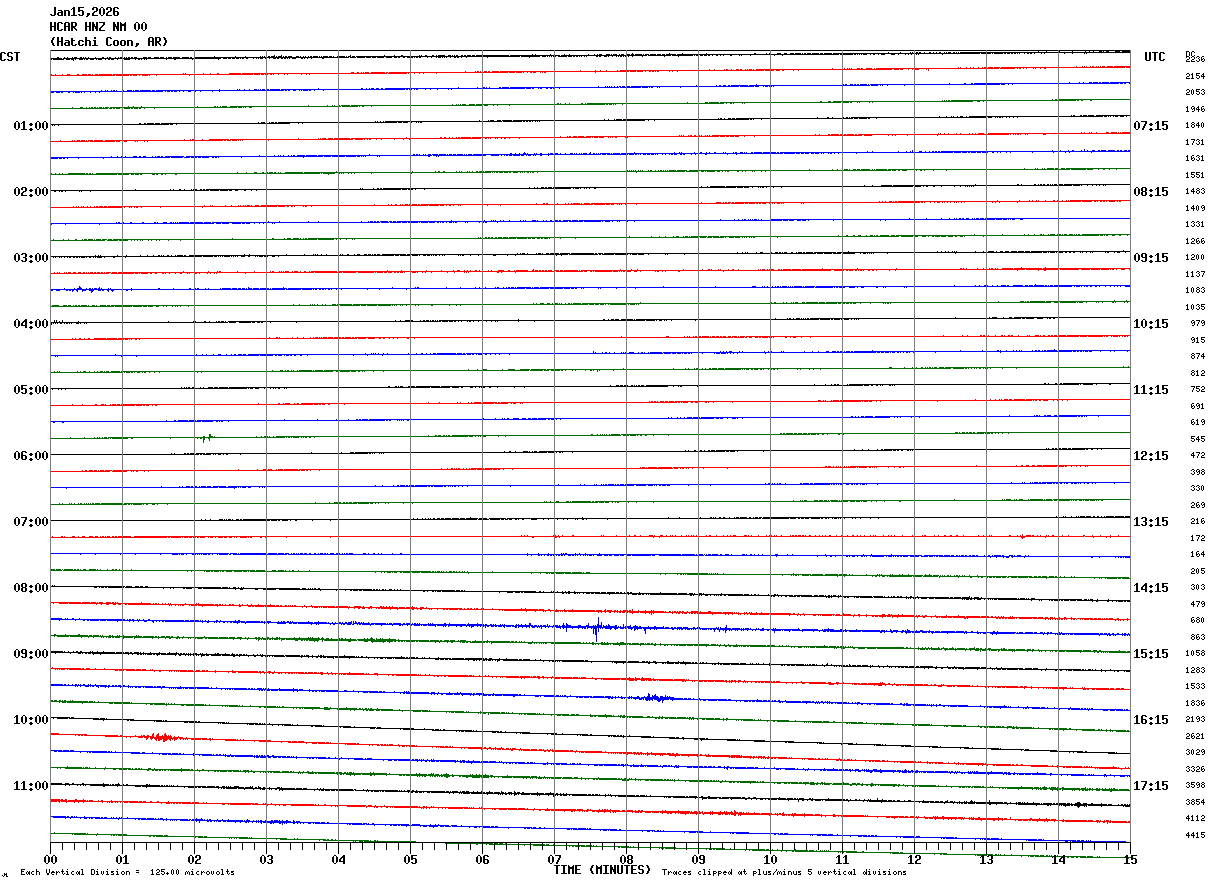
Task: Click the 15:15 UTC time label
Action: pos(1151,654)
